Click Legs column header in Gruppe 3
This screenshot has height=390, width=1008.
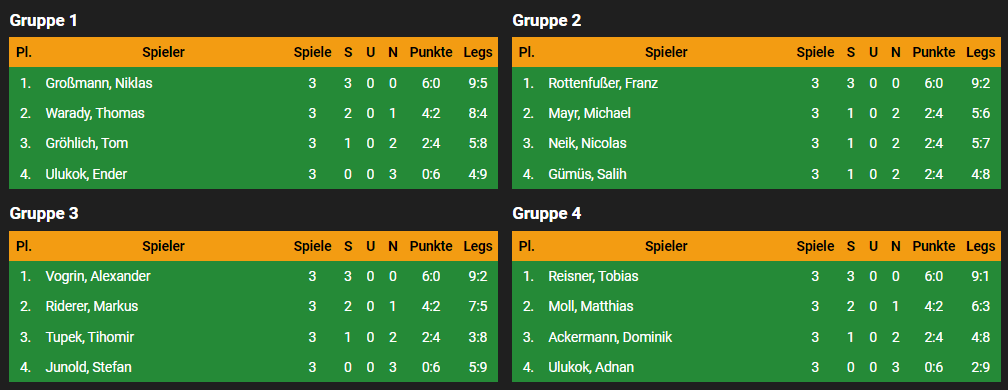pyautogui.click(x=478, y=246)
